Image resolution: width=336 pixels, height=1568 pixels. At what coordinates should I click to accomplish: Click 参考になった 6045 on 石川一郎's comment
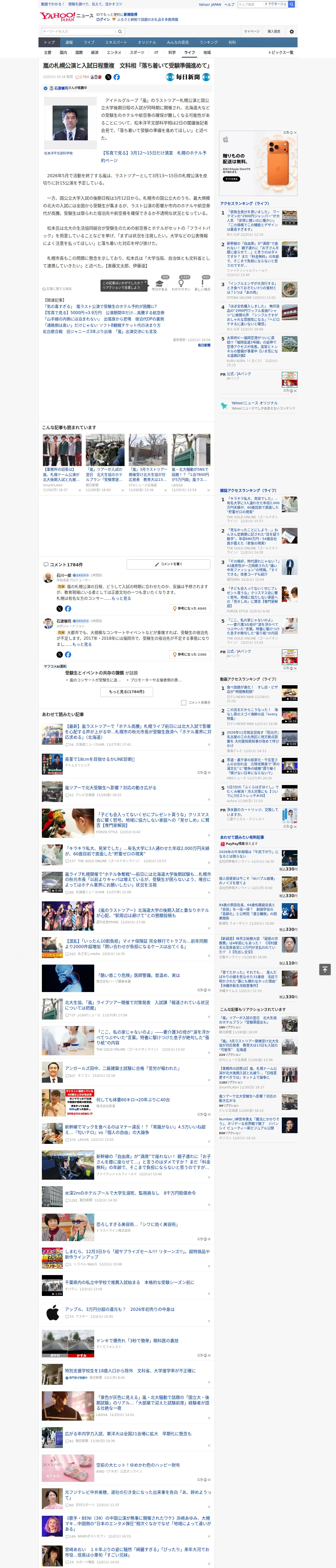click(x=190, y=608)
